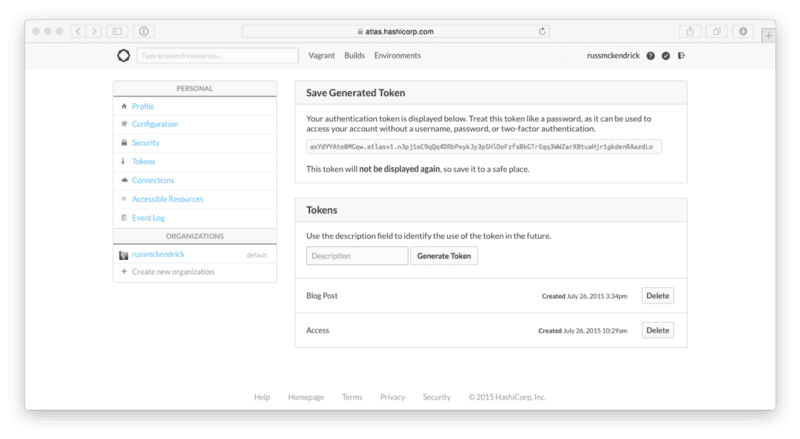Open the Security link in sidebar
Screen dimensions: 800x439
tap(146, 143)
